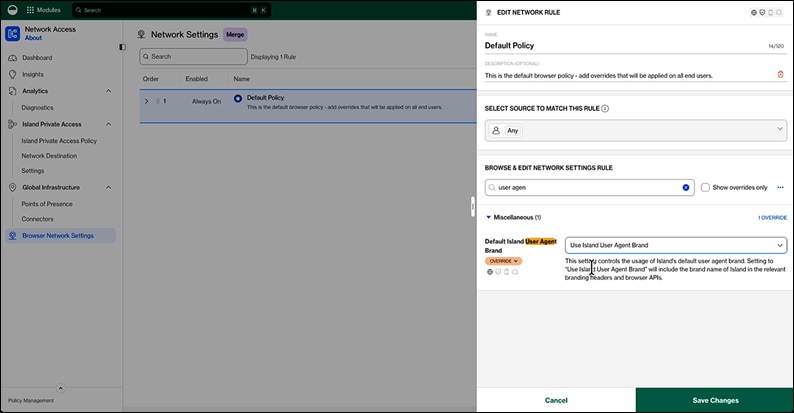Collapse the Island Private Access section
794x413 pixels.
pyautogui.click(x=108, y=124)
